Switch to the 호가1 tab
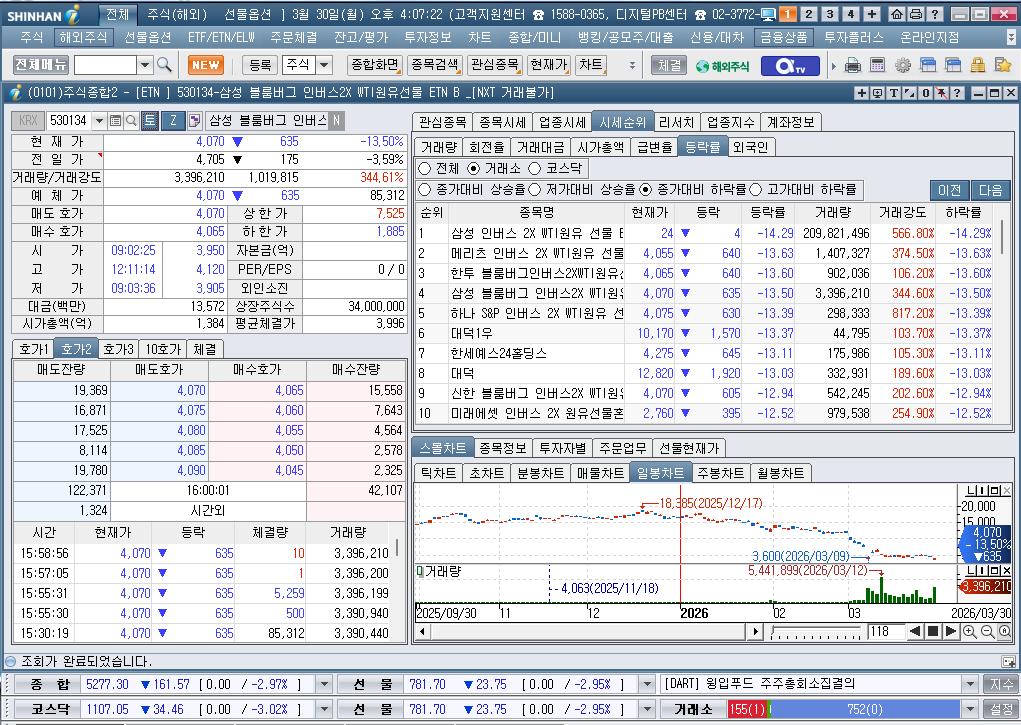 pos(33,349)
